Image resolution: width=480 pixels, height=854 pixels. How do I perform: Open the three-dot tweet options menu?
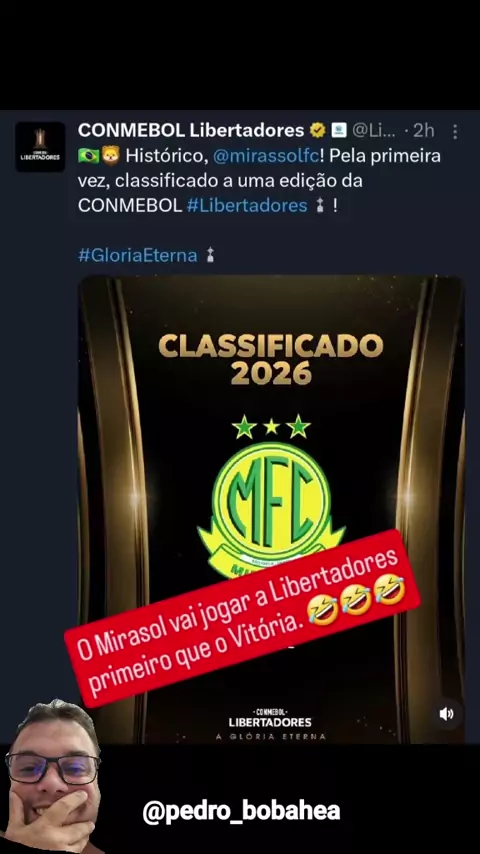click(x=454, y=131)
